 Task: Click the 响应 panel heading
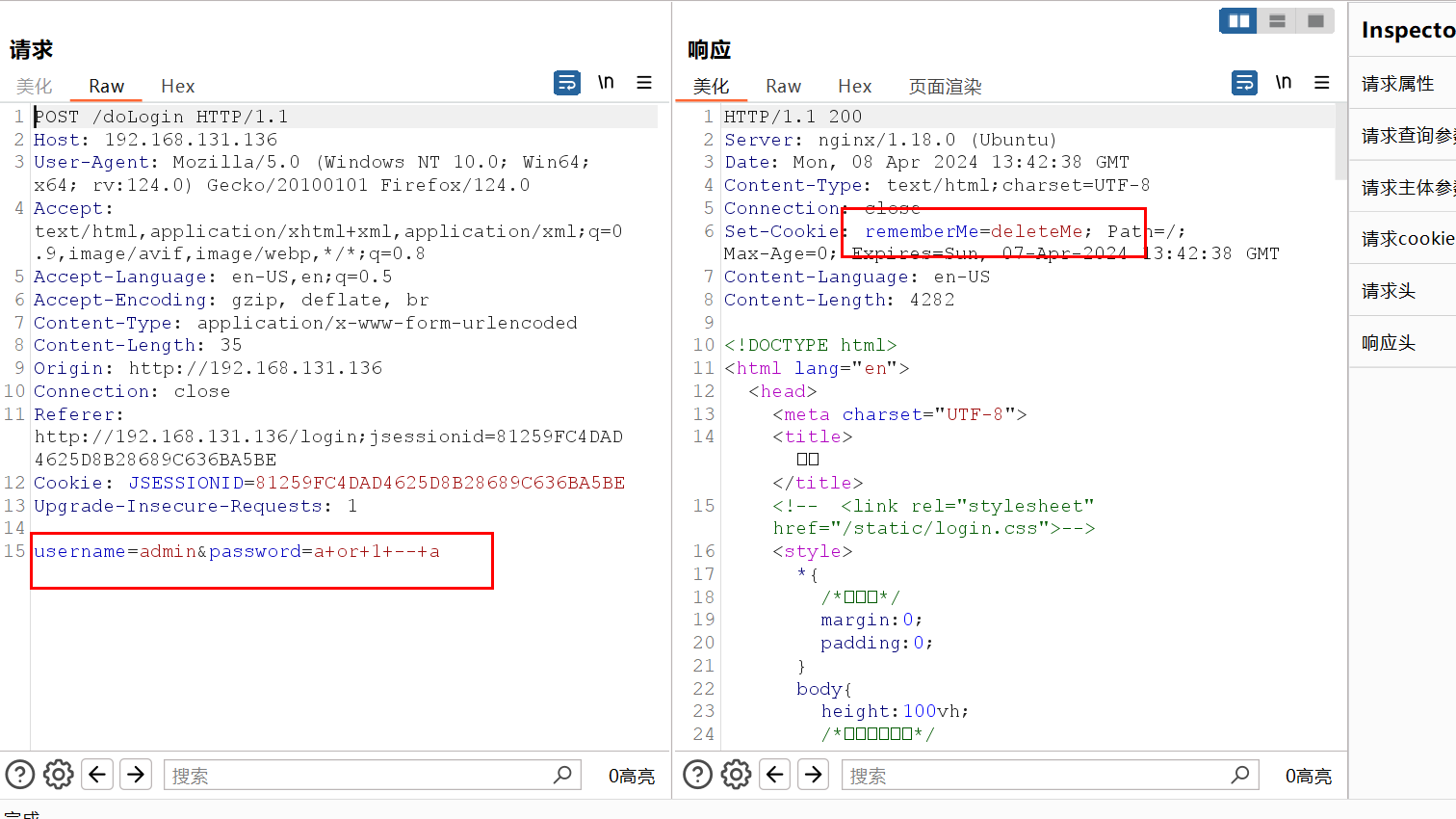pos(709,50)
